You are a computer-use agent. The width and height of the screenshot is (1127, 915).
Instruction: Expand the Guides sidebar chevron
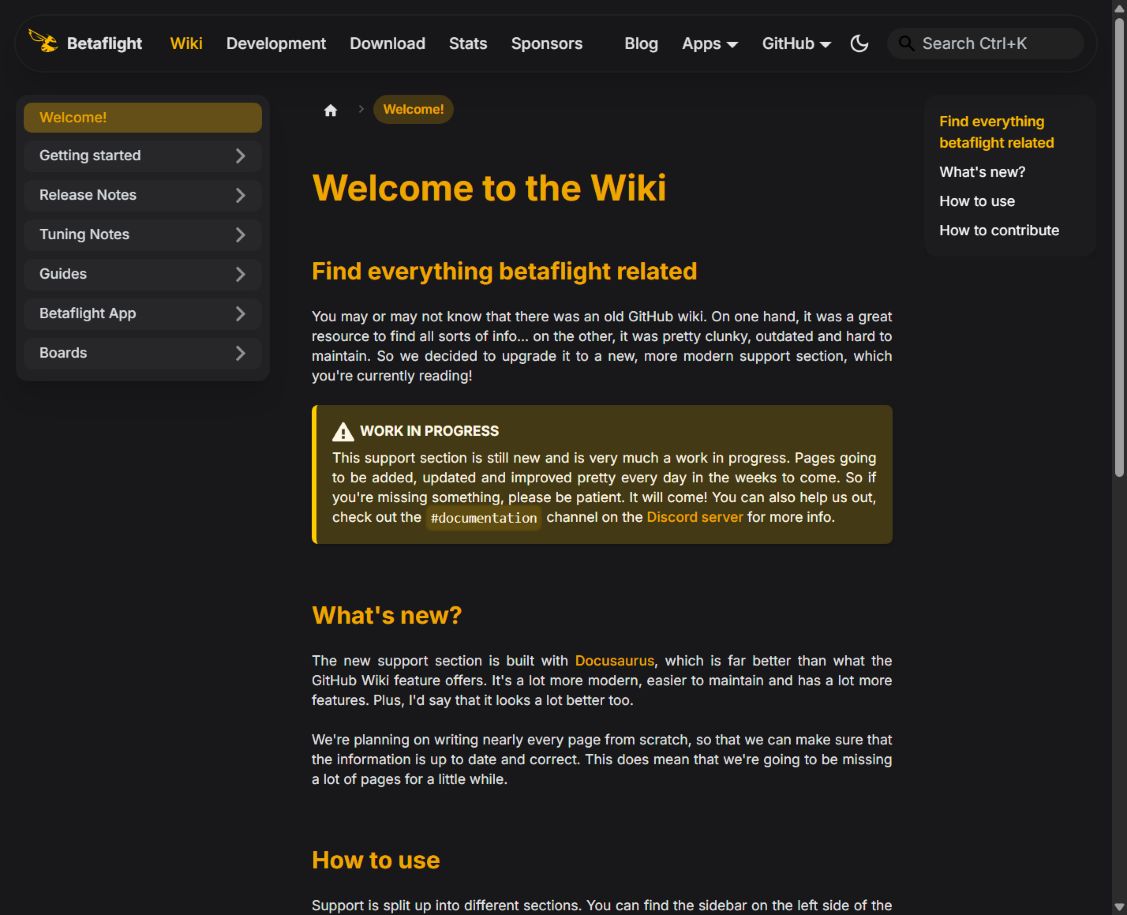(240, 275)
